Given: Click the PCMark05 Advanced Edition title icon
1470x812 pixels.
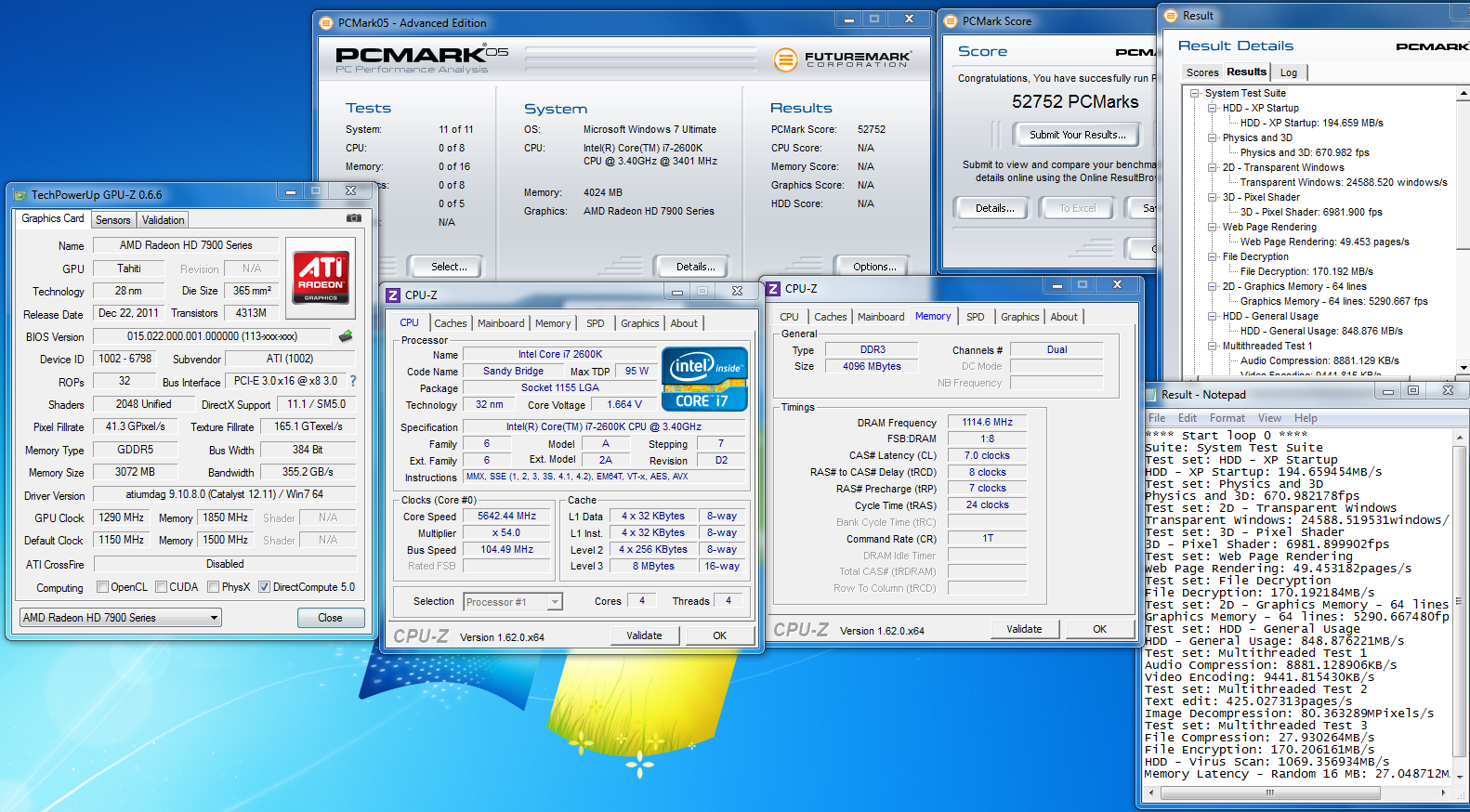Looking at the screenshot, I should coord(325,23).
